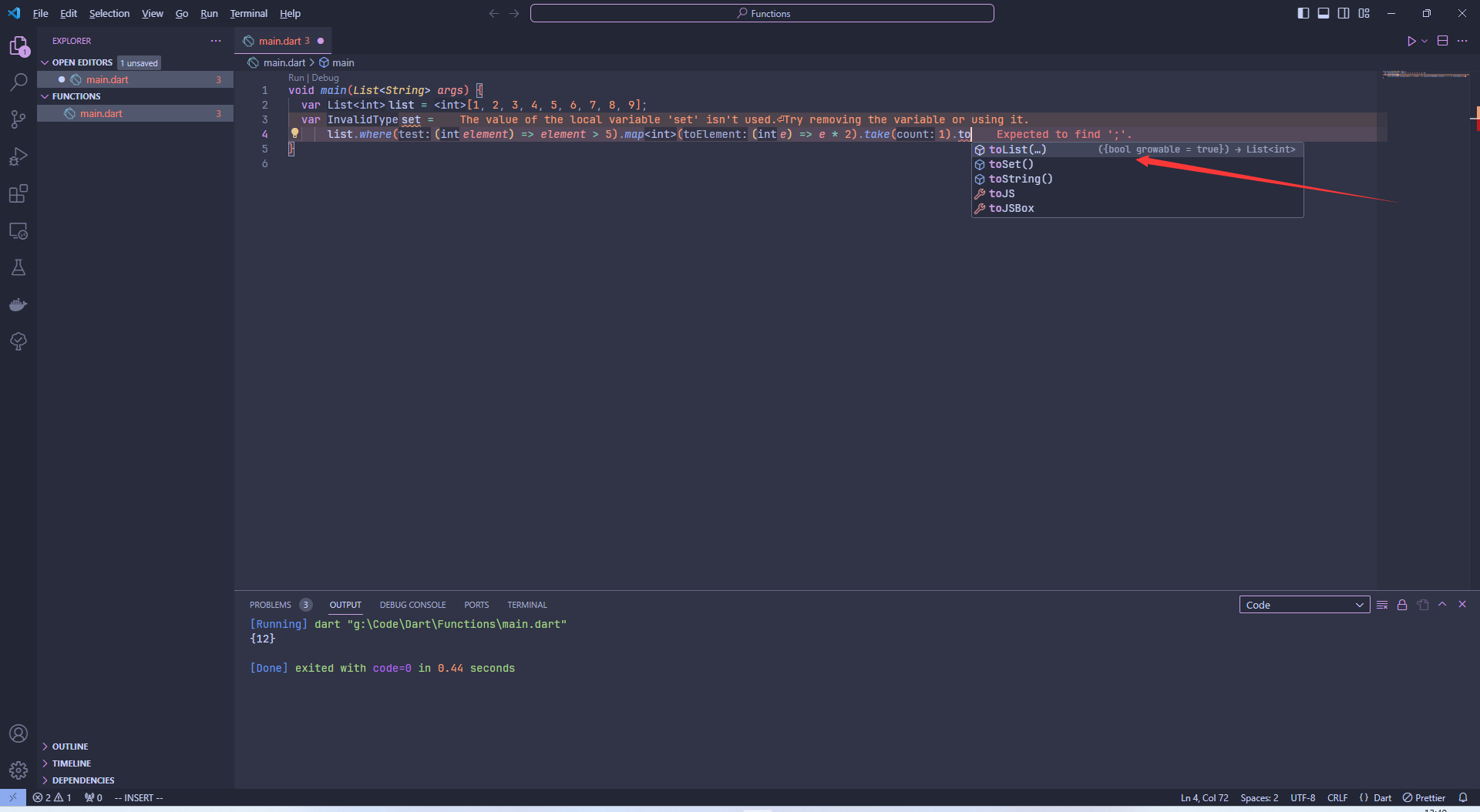Viewport: 1480px width, 812px height.
Task: Open output log in editor
Action: pyautogui.click(x=1422, y=605)
